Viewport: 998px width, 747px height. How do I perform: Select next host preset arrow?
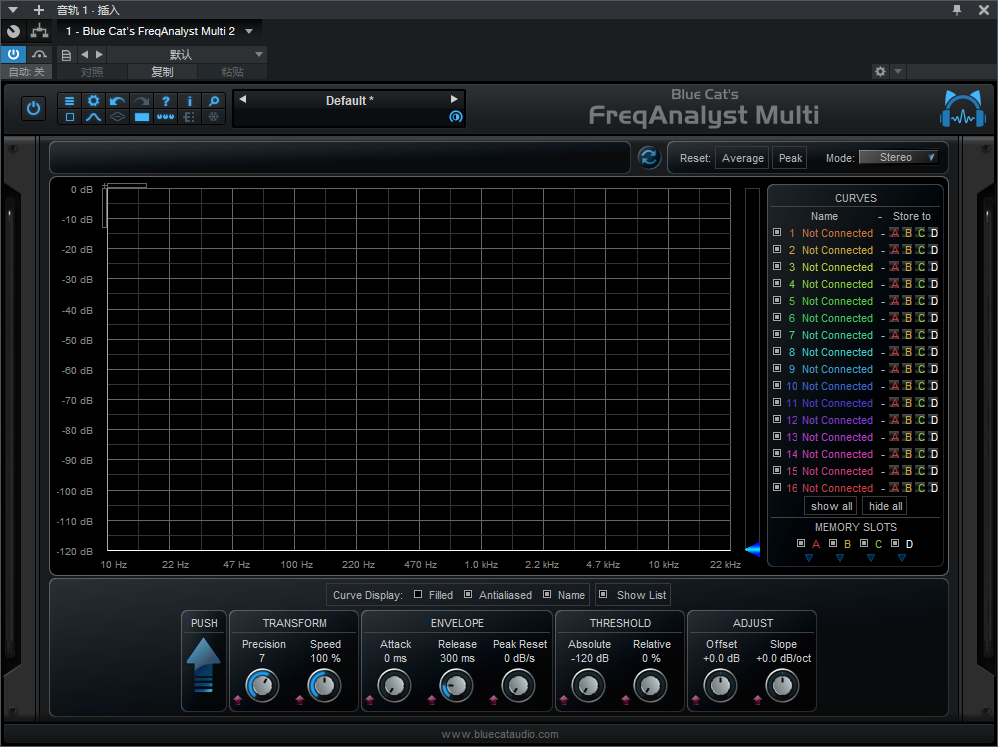(x=99, y=55)
